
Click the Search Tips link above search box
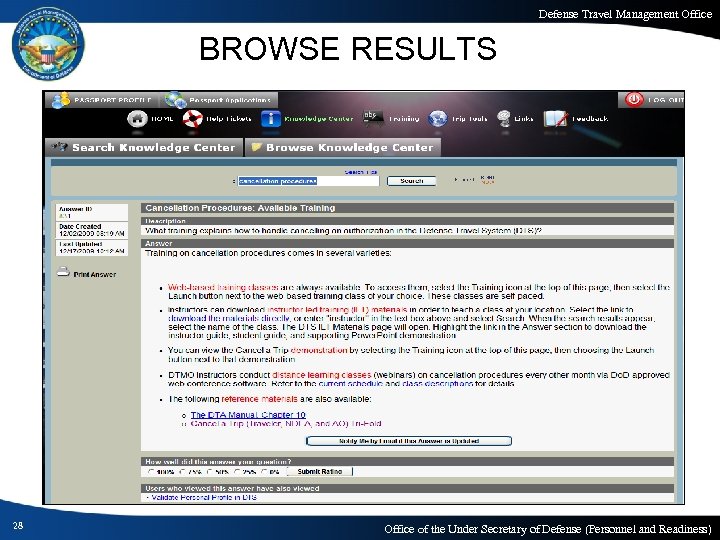361,172
